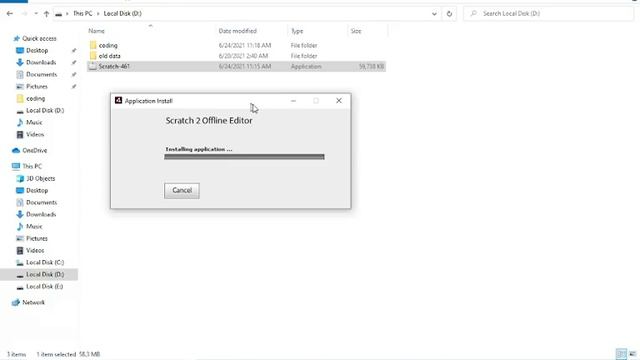Image resolution: width=640 pixels, height=360 pixels.
Task: Sort files by Date modified column
Action: [238, 31]
